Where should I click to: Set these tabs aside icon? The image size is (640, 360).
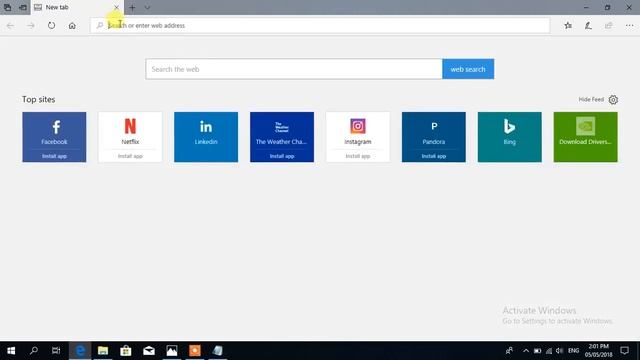[23, 7]
